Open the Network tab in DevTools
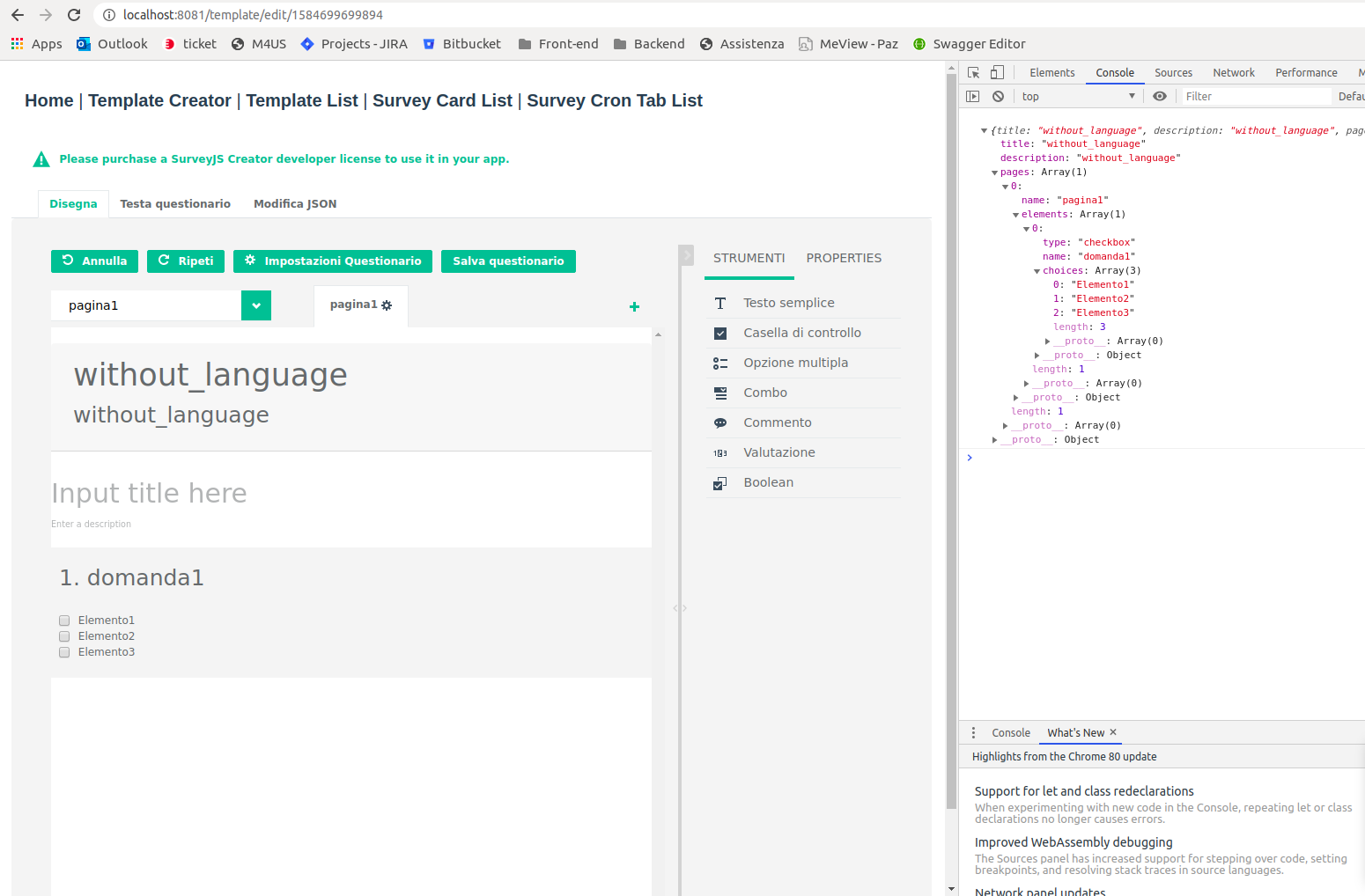Screen dimensions: 1365x896 (1233, 72)
